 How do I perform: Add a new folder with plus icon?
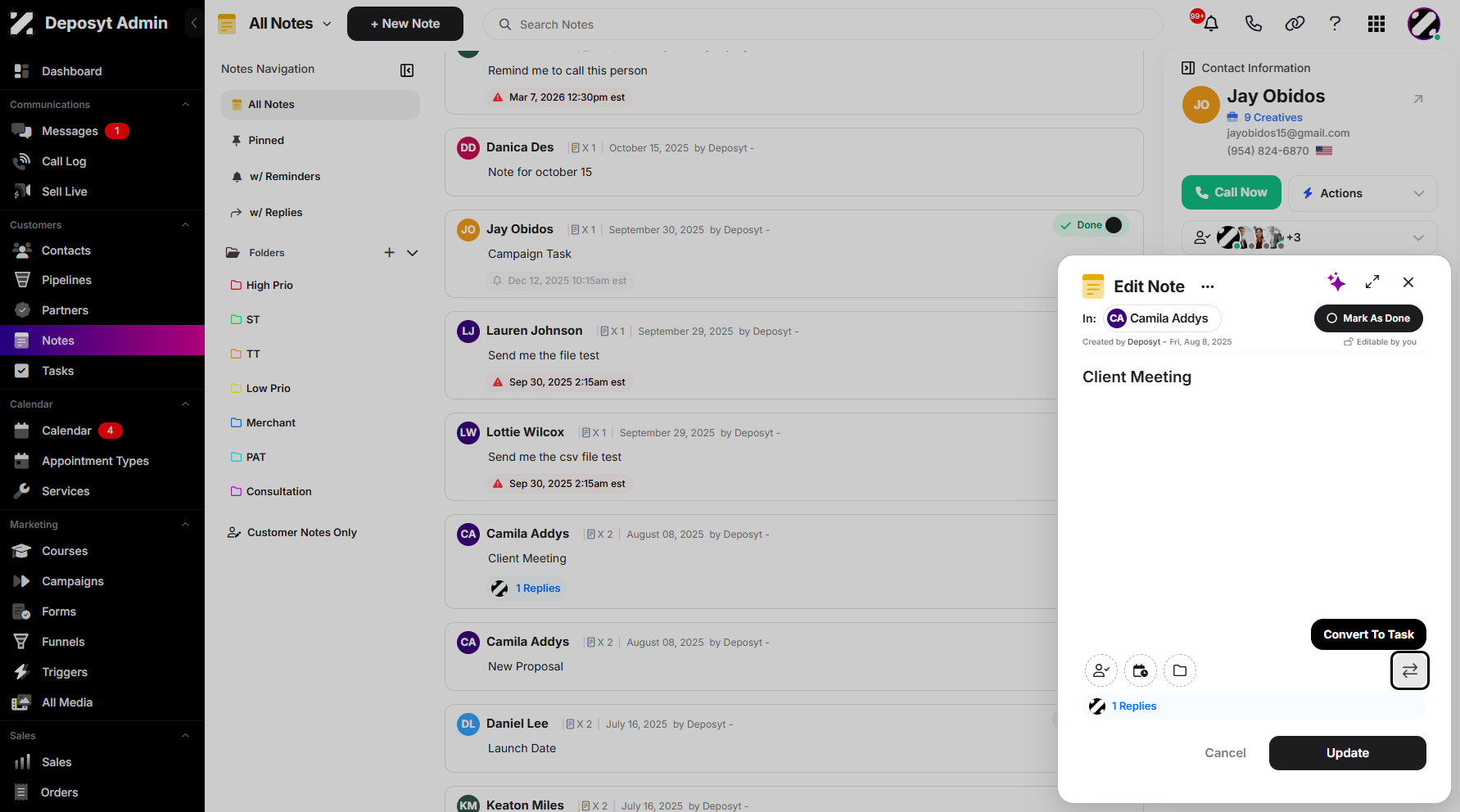(390, 253)
